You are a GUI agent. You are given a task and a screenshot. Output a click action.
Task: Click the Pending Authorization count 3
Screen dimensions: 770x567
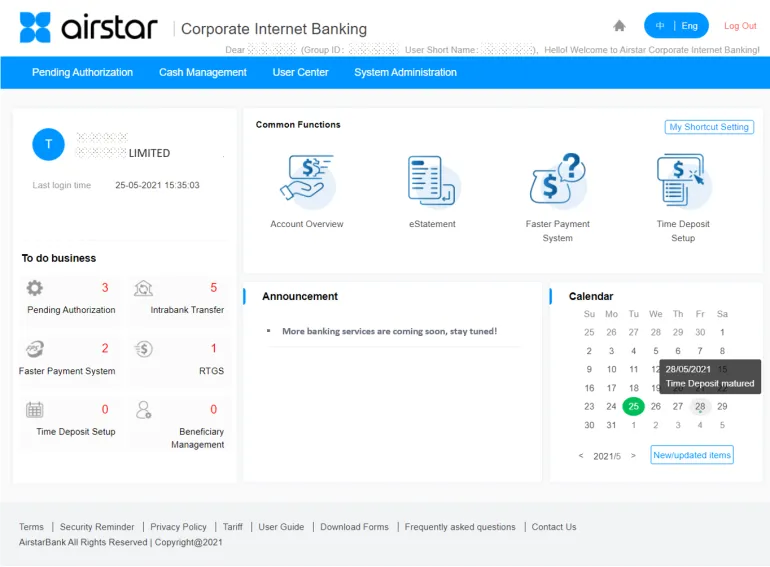105,288
